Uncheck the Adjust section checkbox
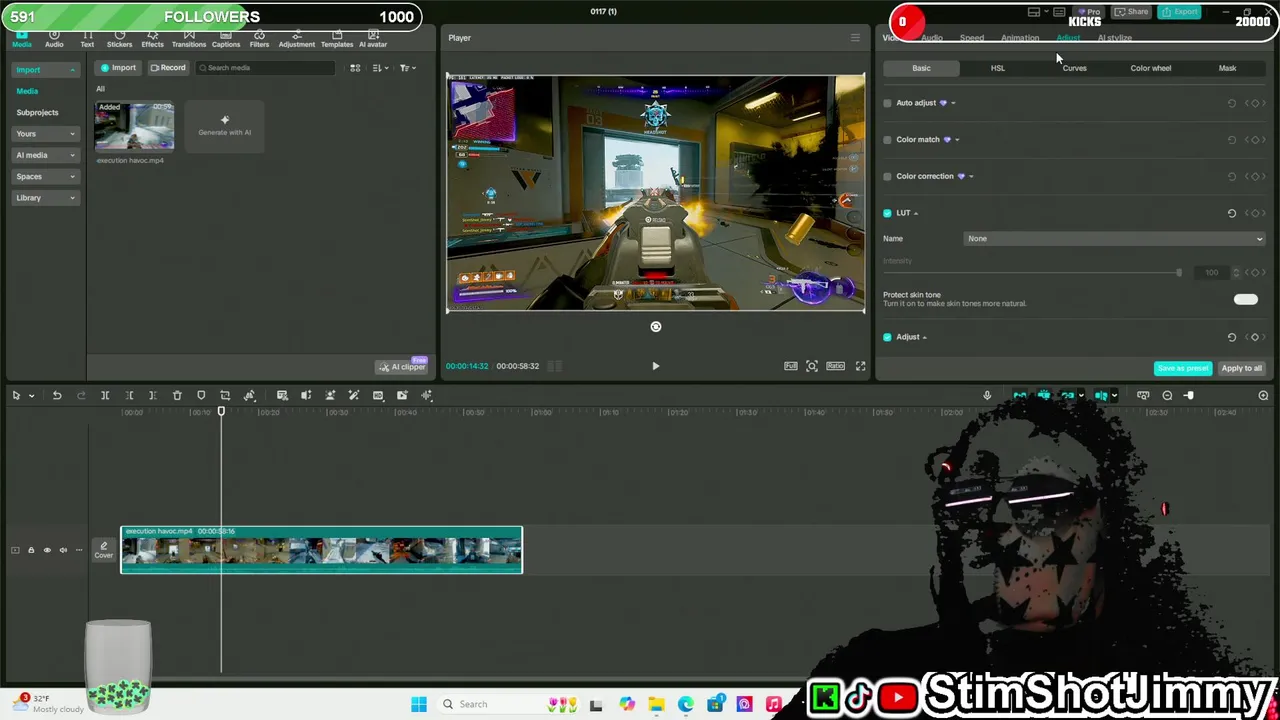 tap(887, 337)
